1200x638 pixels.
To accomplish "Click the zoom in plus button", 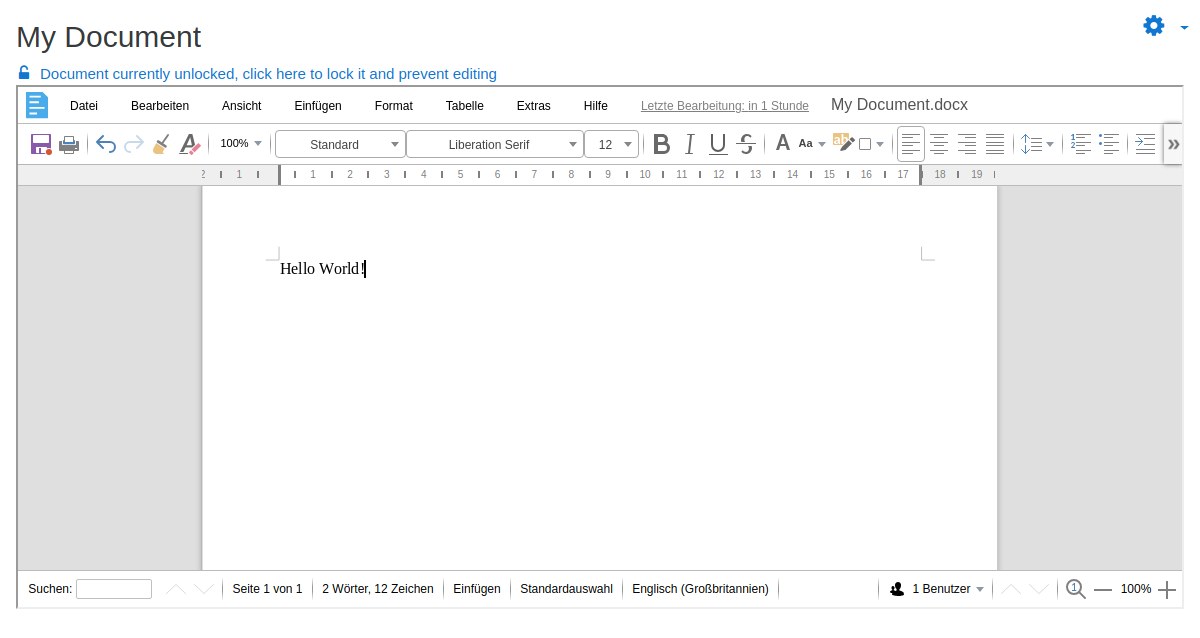I will click(x=1167, y=590).
